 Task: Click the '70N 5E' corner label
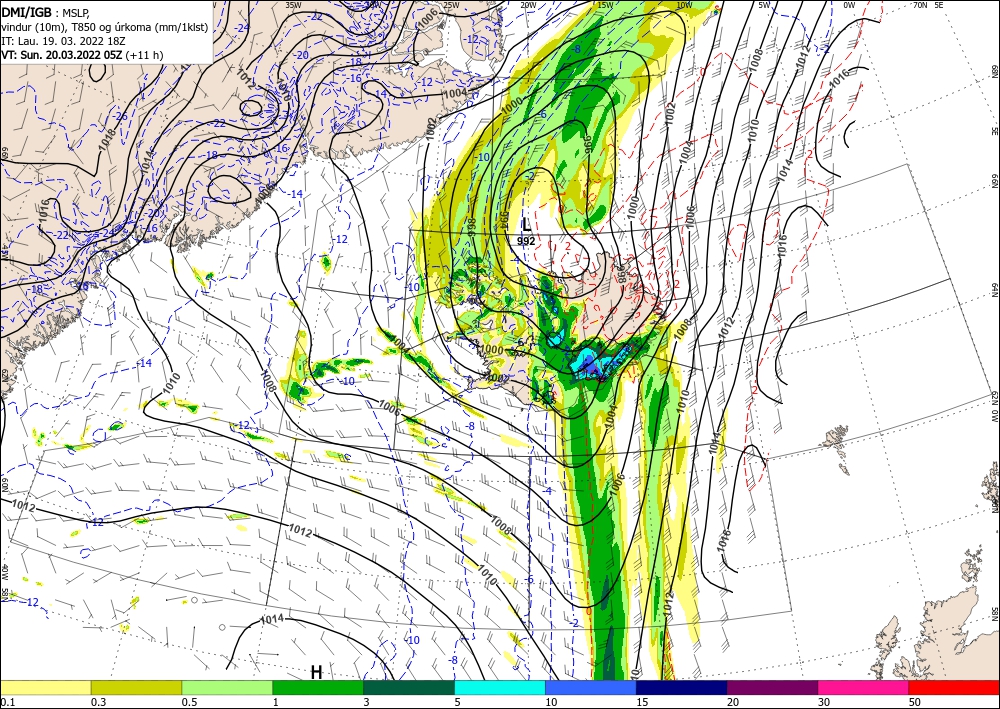pos(928,5)
